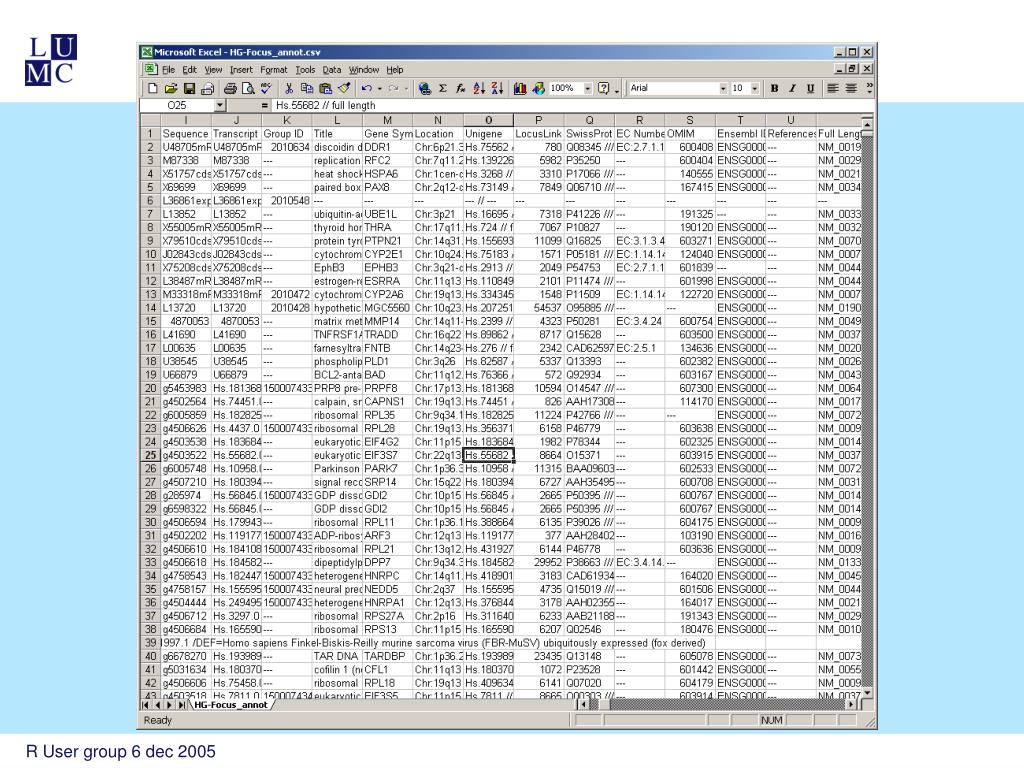The width and height of the screenshot is (1024, 768).
Task: Click the vertical scrollbar up arrow
Action: pyautogui.click(x=867, y=124)
